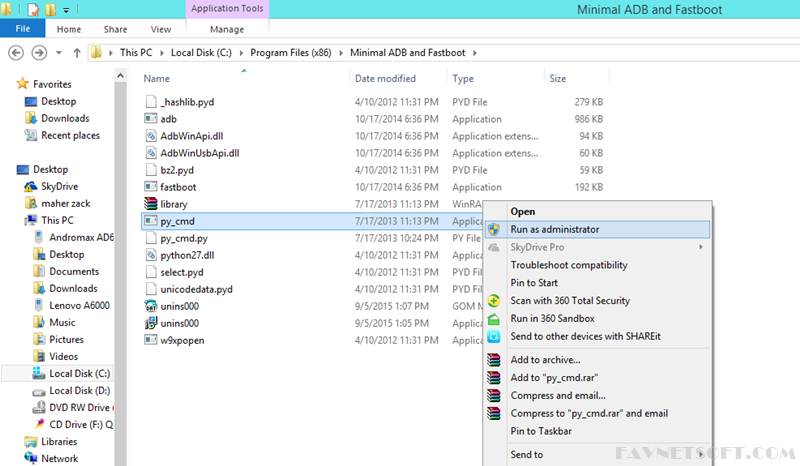Sort by Size column header

(558, 79)
